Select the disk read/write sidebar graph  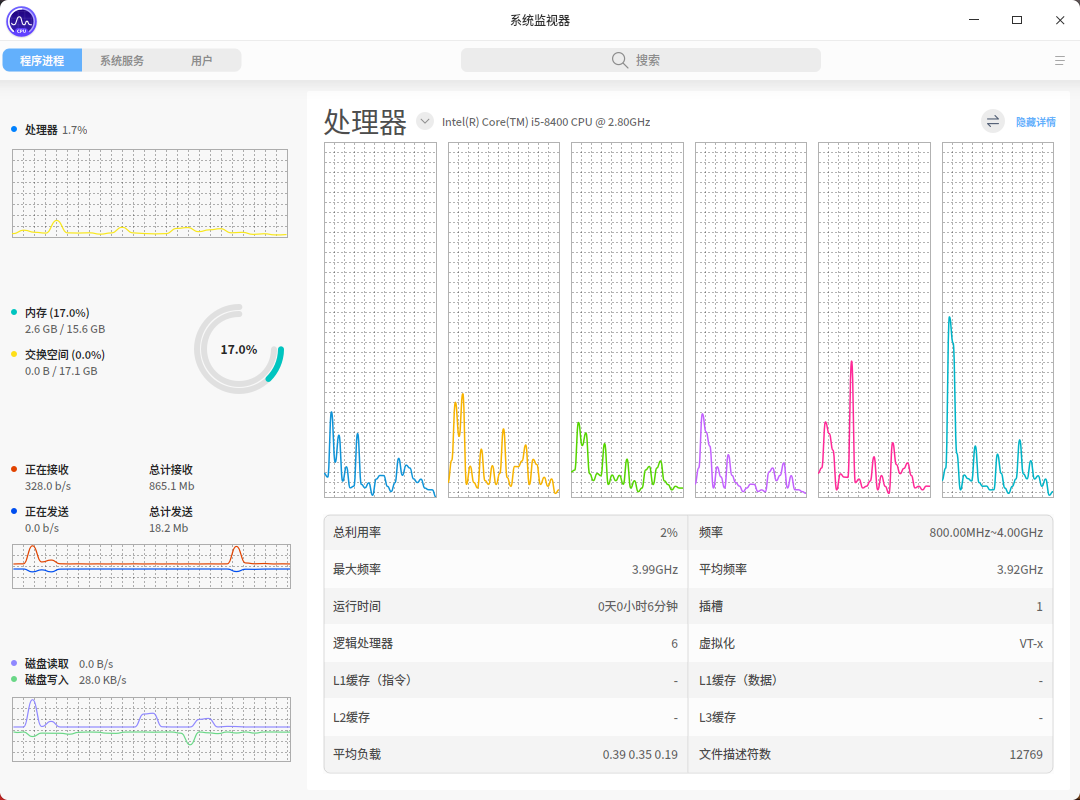[151, 729]
